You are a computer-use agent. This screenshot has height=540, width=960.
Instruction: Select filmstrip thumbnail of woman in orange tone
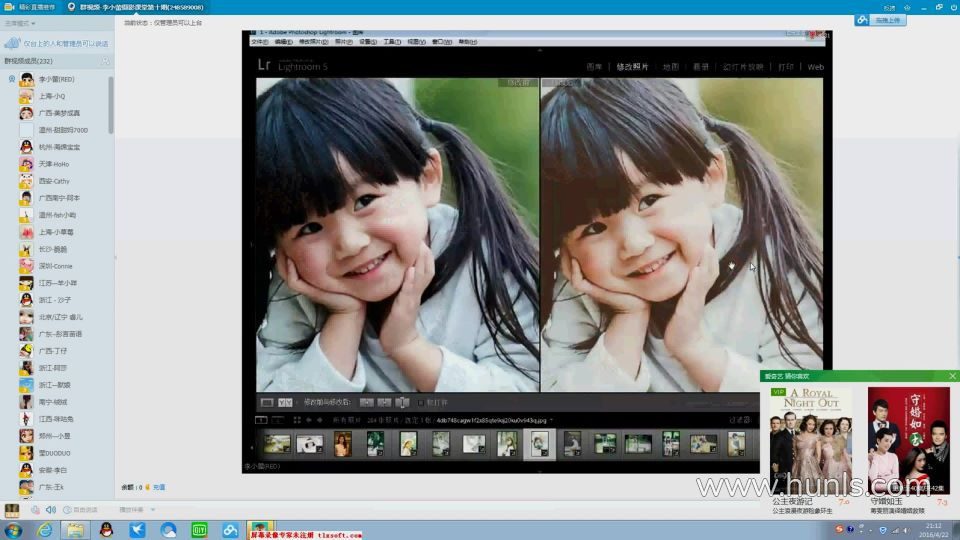(x=342, y=444)
